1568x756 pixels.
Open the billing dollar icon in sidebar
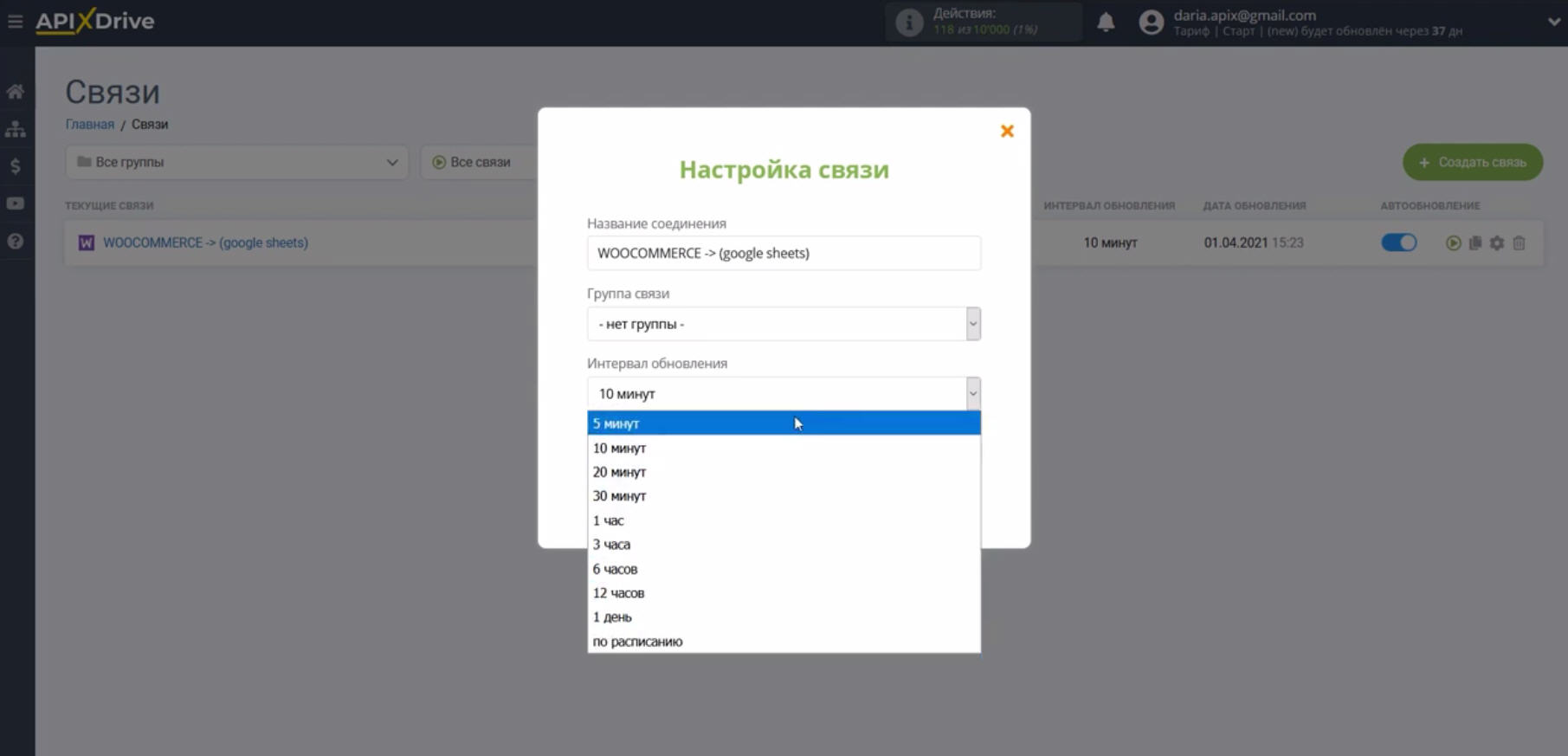click(x=16, y=166)
